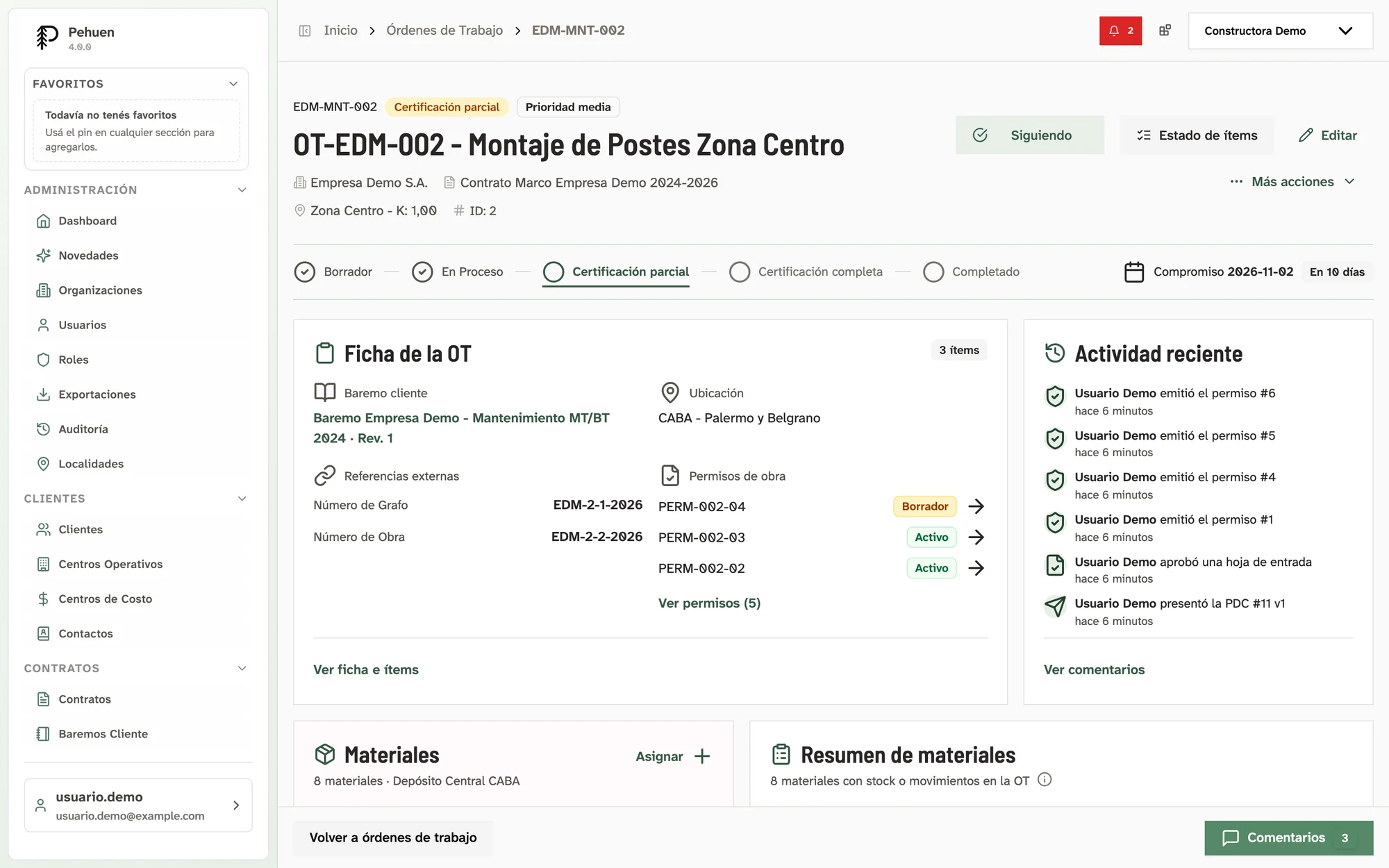The width and height of the screenshot is (1389, 868).
Task: Select the Completado status step
Action: (x=971, y=272)
